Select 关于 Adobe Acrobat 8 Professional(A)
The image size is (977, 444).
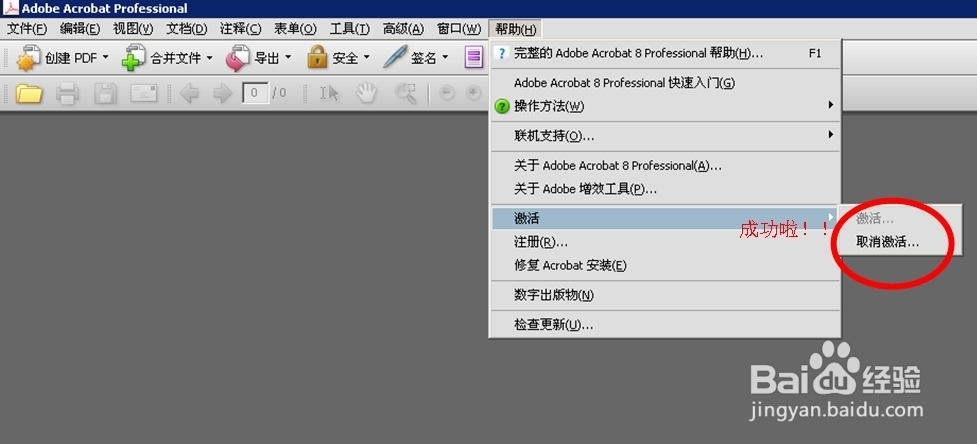point(665,166)
